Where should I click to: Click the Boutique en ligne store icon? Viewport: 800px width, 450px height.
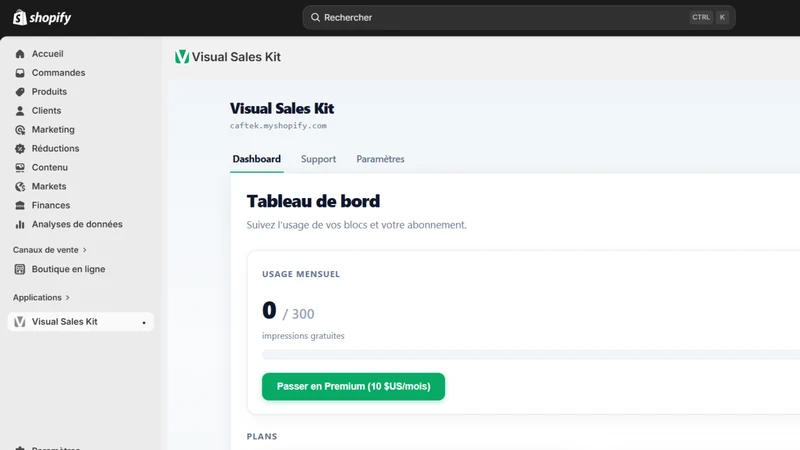tap(20, 269)
